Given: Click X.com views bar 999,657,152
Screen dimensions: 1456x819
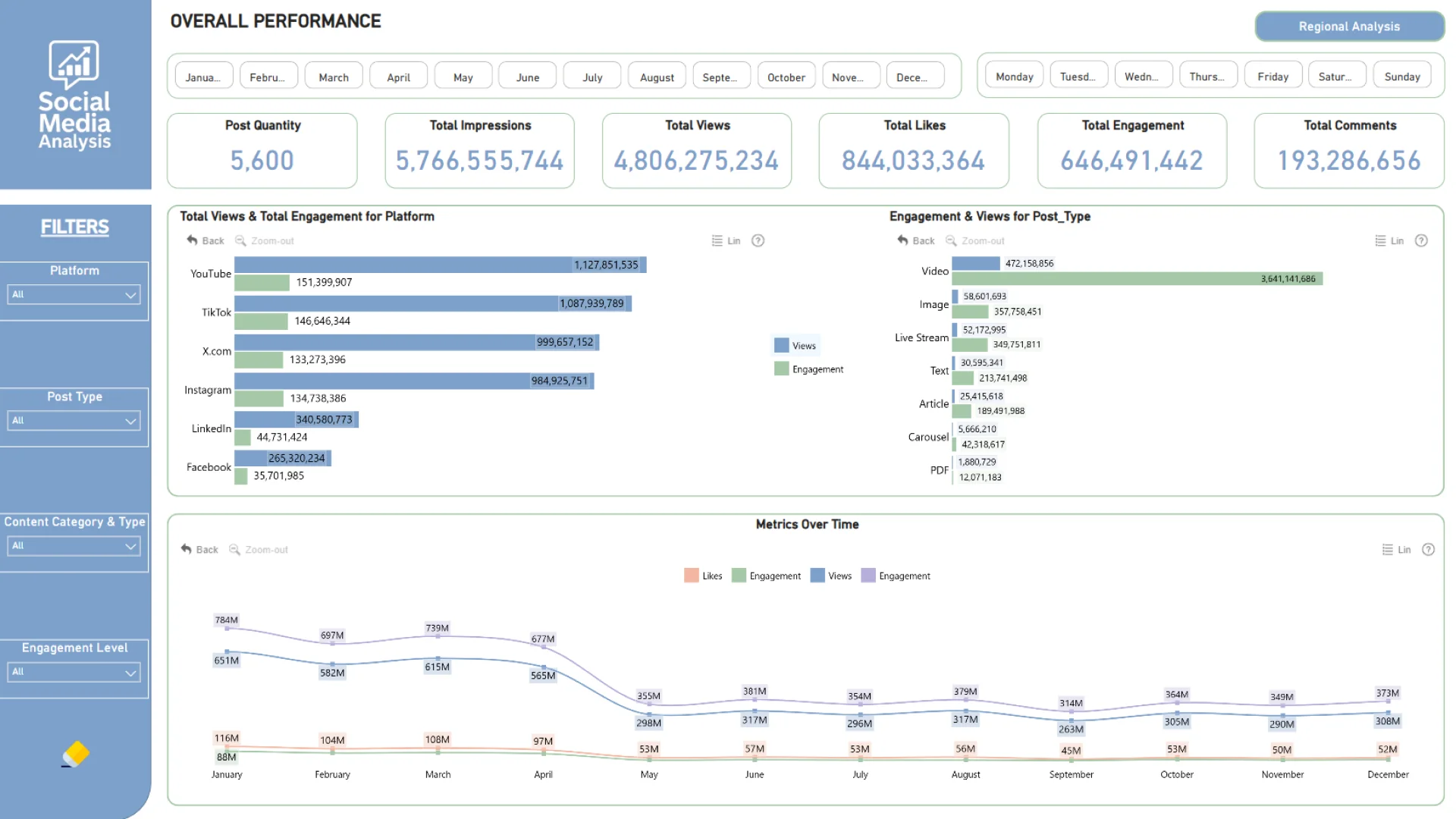Looking at the screenshot, I should pyautogui.click(x=416, y=342).
